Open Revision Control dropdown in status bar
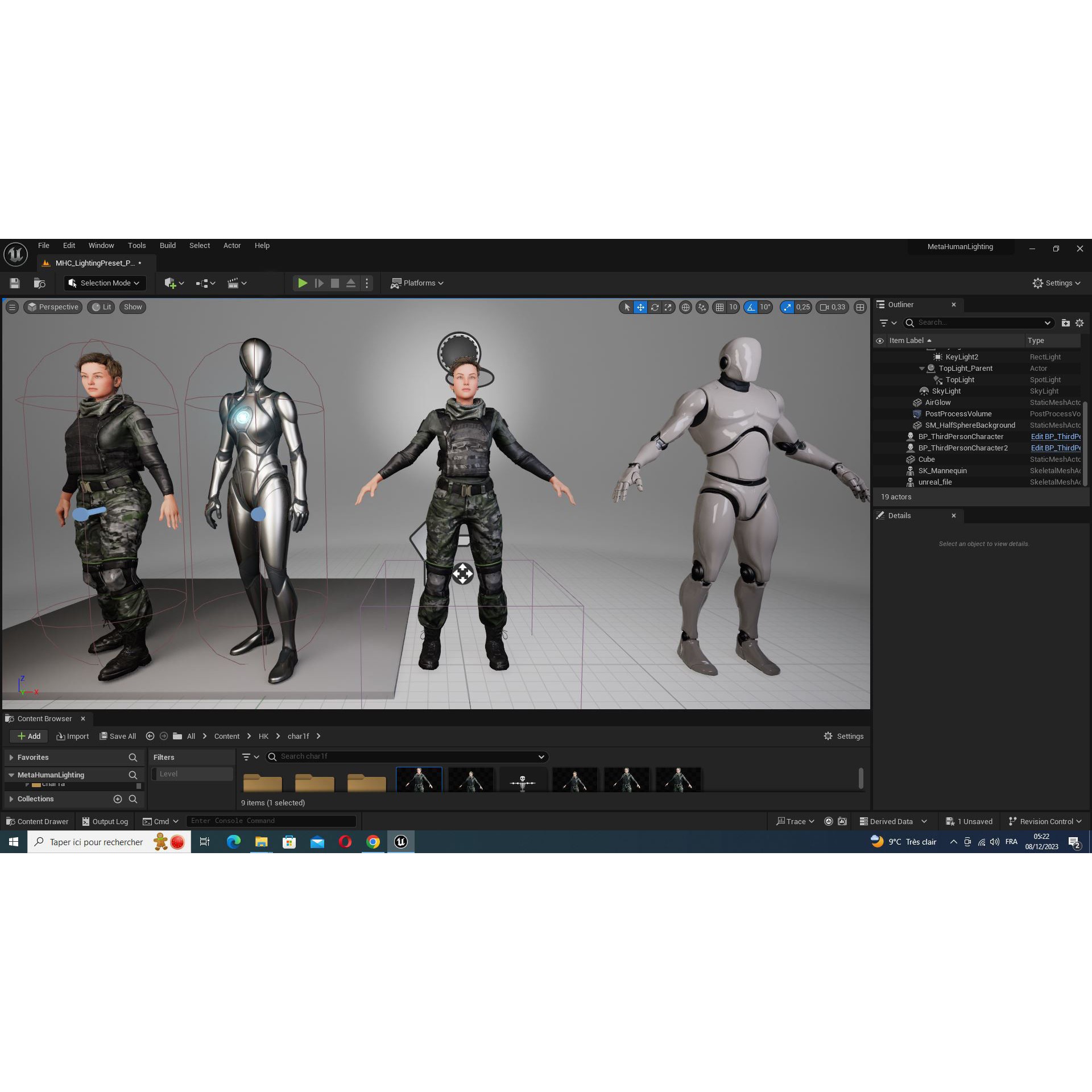Image resolution: width=1092 pixels, height=1092 pixels. pyautogui.click(x=1045, y=821)
